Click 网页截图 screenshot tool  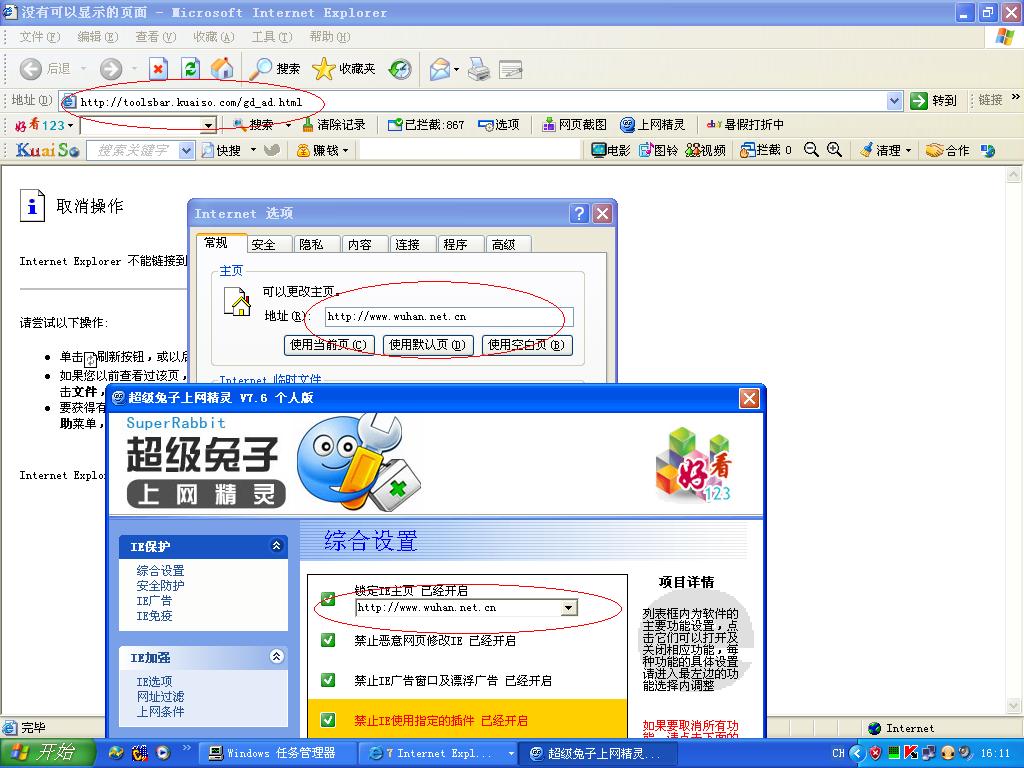[575, 125]
